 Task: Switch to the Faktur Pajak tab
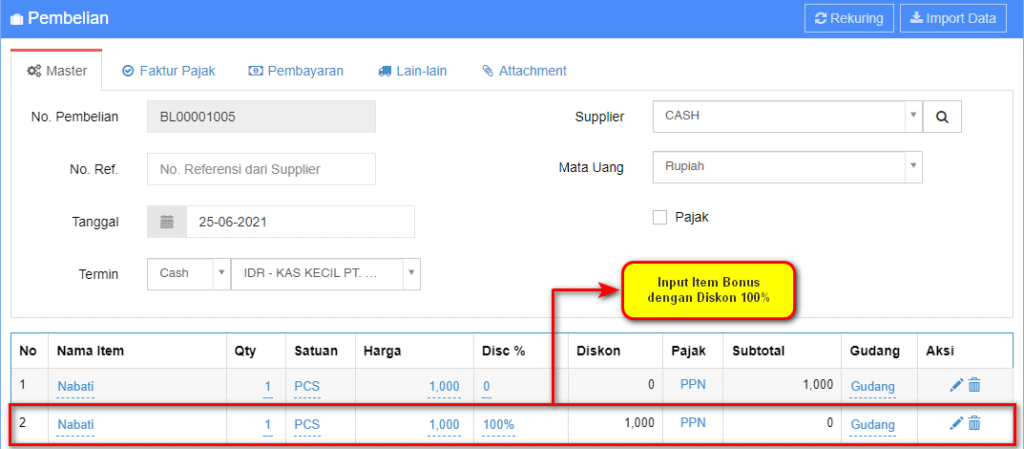click(x=168, y=71)
